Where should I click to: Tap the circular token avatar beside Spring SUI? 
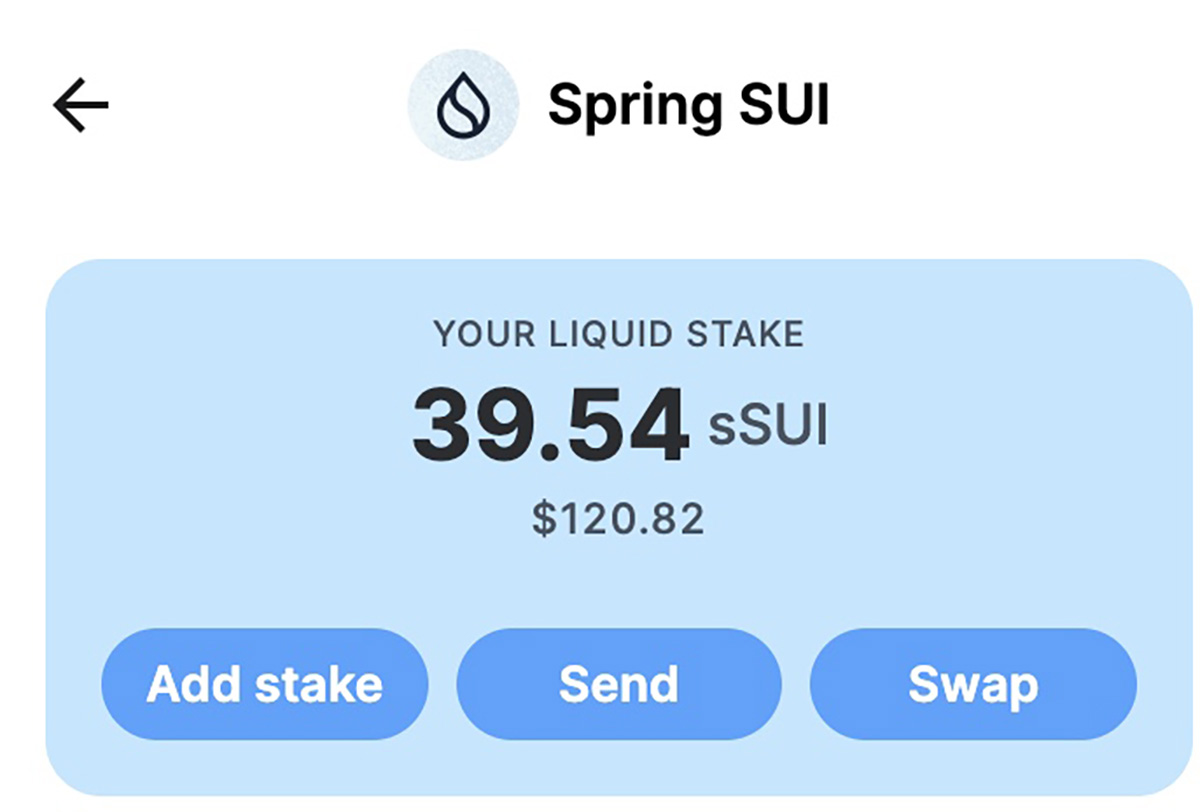463,105
